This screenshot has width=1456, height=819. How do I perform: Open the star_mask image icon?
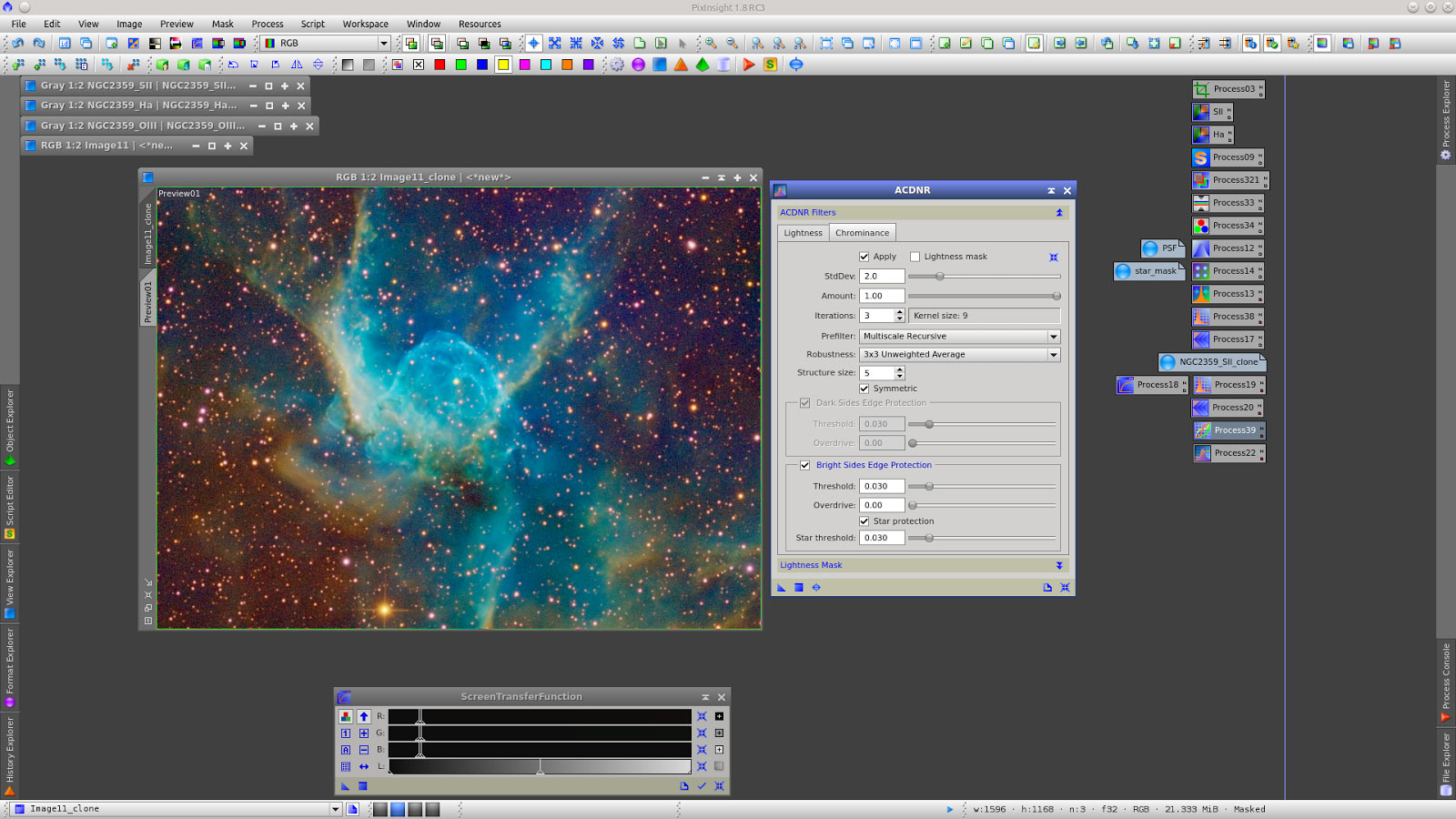pyautogui.click(x=1148, y=271)
